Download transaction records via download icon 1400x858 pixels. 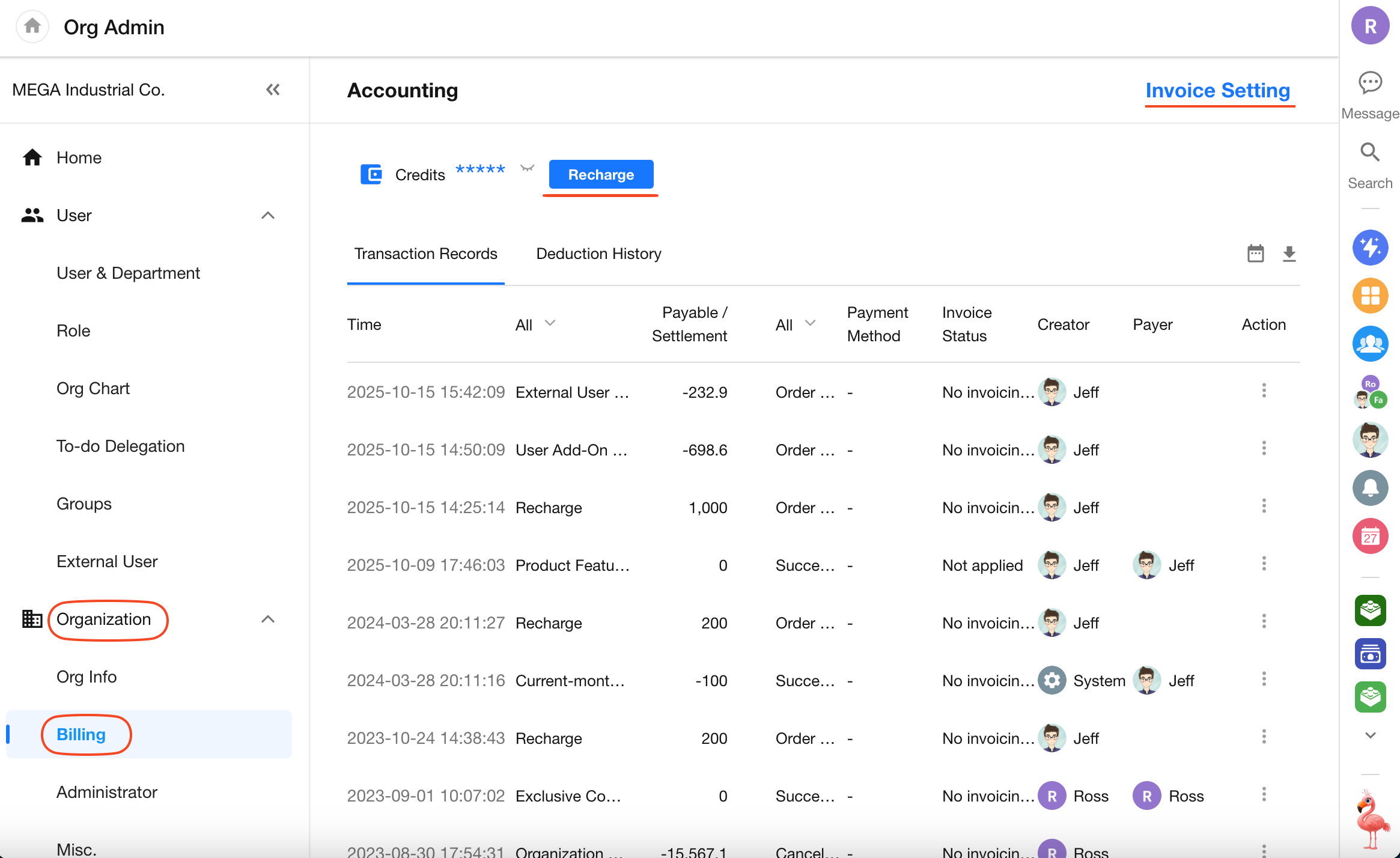click(1289, 254)
